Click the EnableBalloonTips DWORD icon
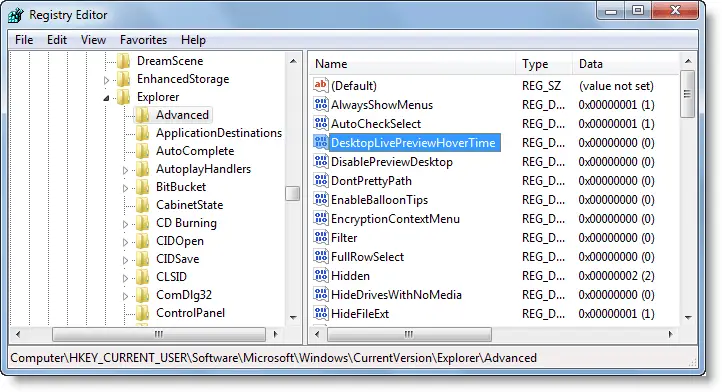Screen dimensions: 722x392 coord(320,199)
